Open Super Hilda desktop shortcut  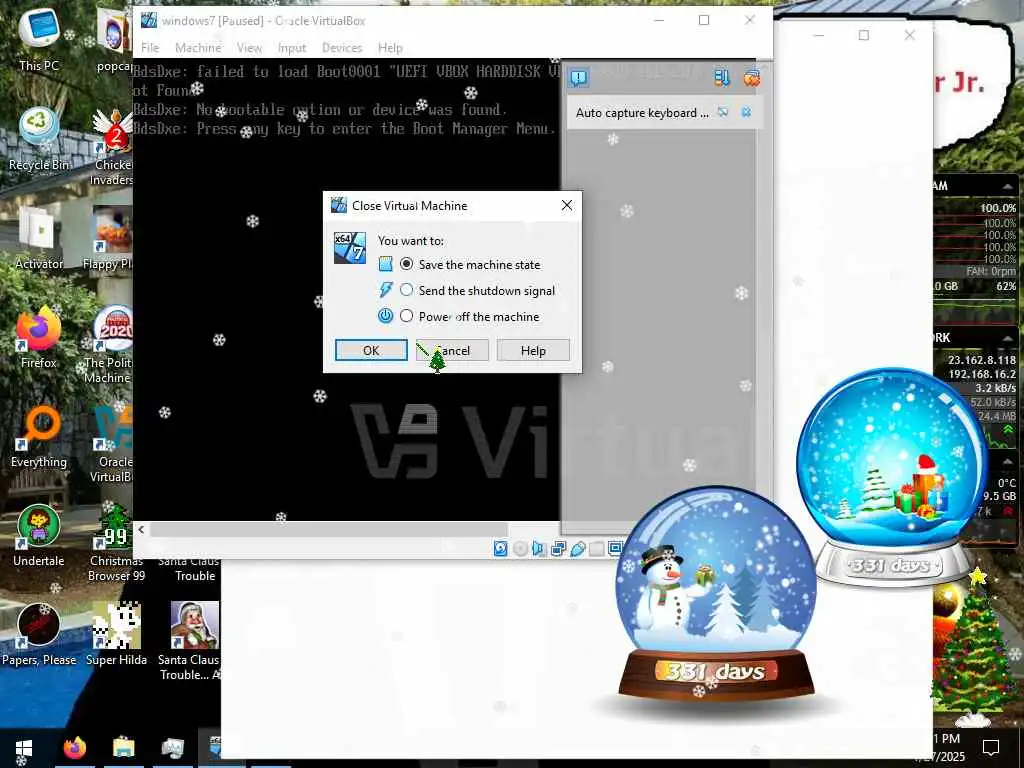tap(116, 633)
